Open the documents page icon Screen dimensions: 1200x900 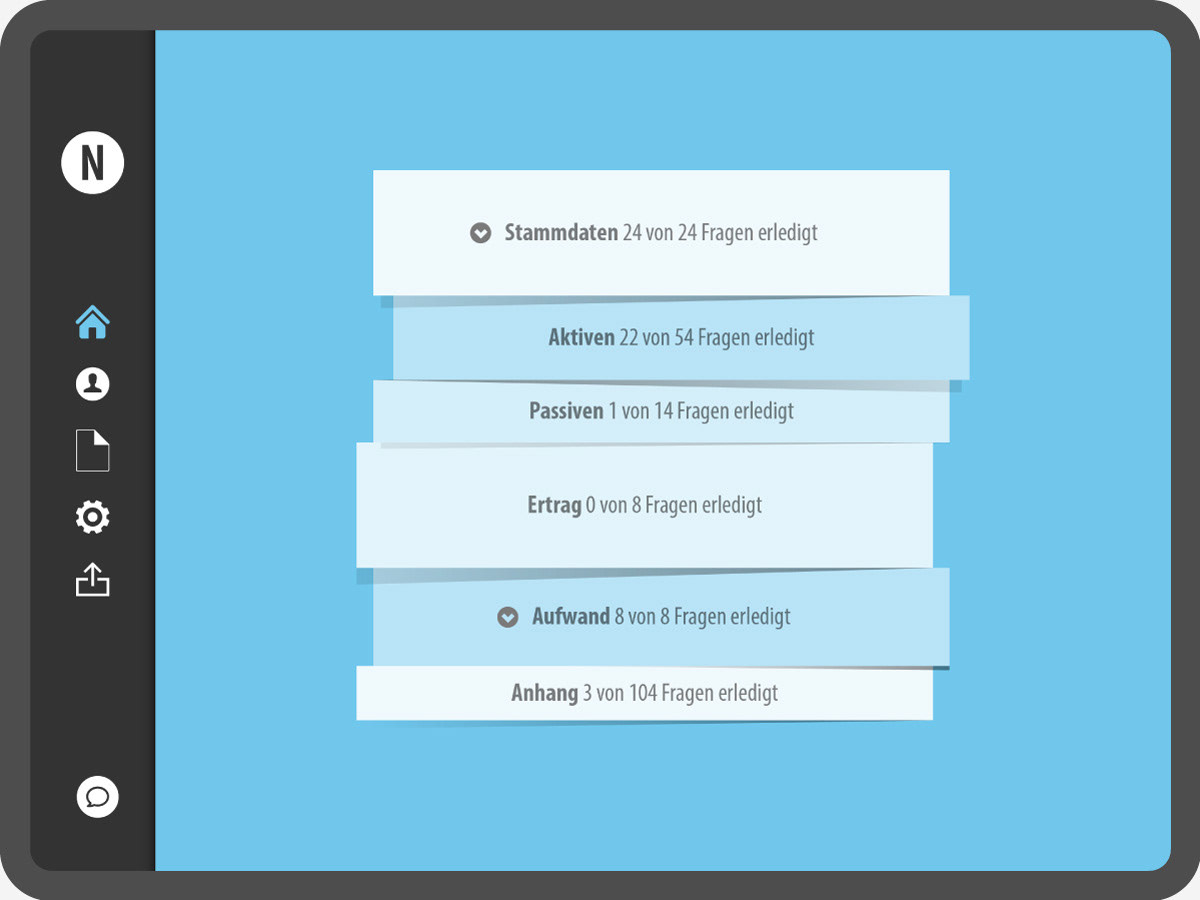(92, 451)
